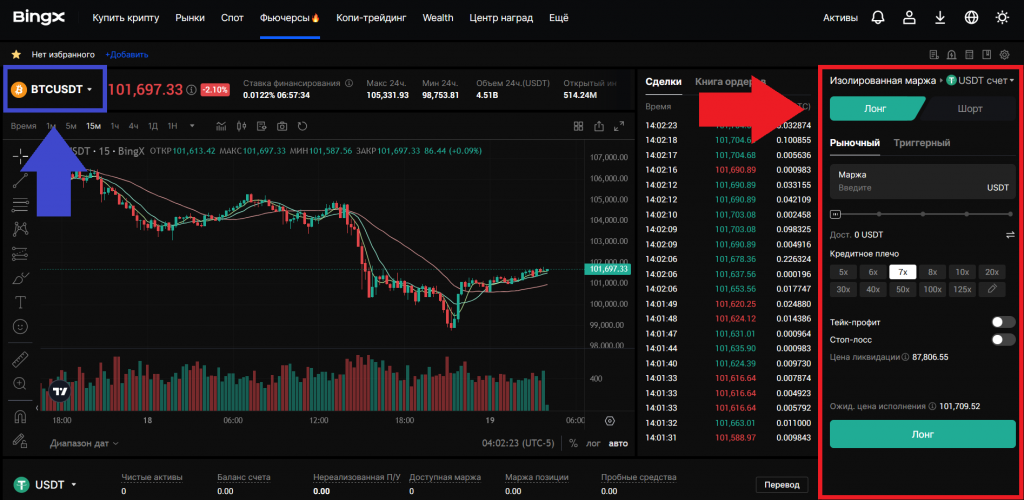This screenshot has width=1024, height=500.
Task: Toggle the авто scale option on chart
Action: click(x=619, y=443)
